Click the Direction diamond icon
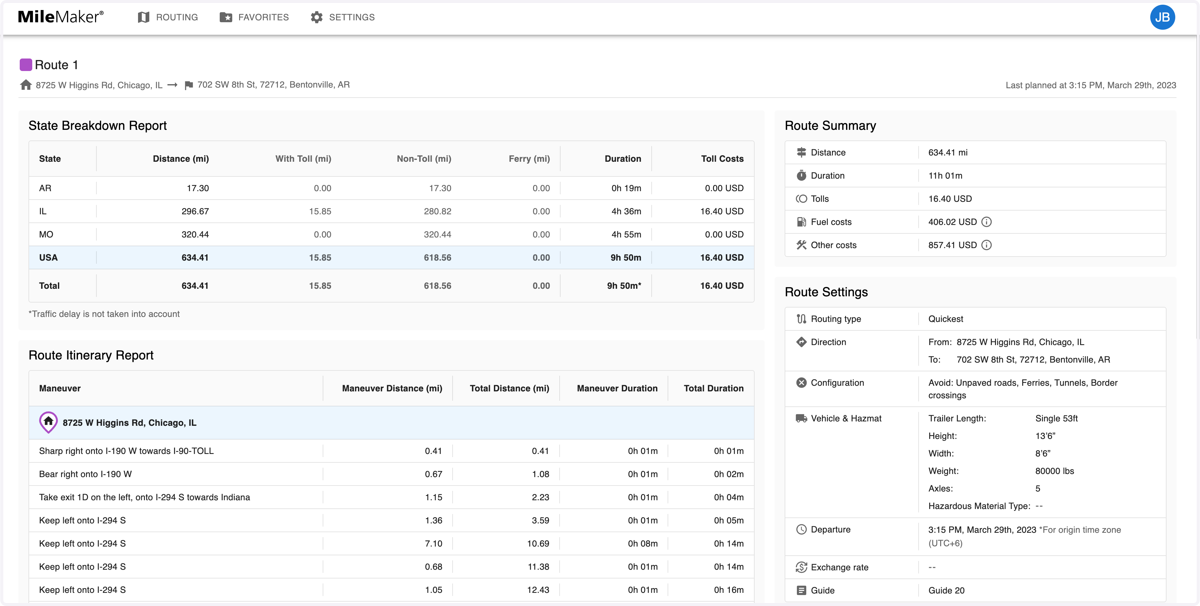 pos(801,342)
